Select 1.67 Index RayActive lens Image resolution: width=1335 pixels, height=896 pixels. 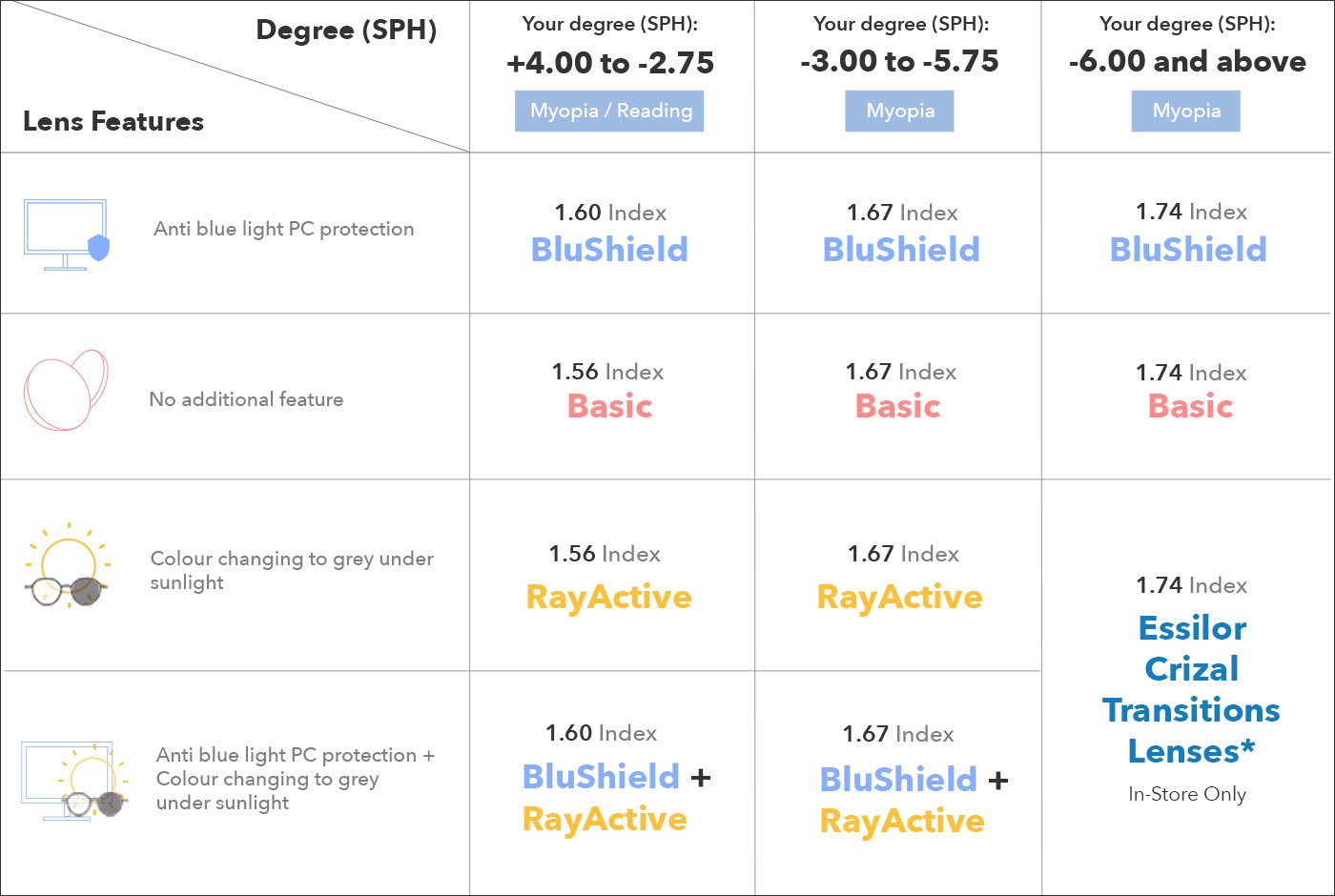tap(900, 578)
